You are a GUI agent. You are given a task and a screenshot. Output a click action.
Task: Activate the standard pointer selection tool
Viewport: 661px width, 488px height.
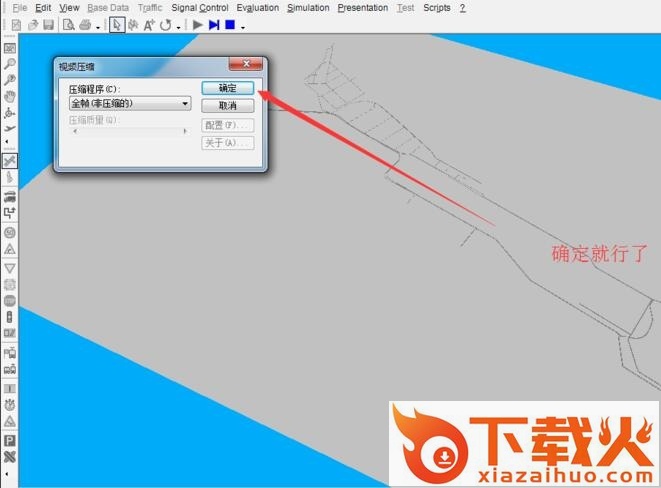(117, 25)
